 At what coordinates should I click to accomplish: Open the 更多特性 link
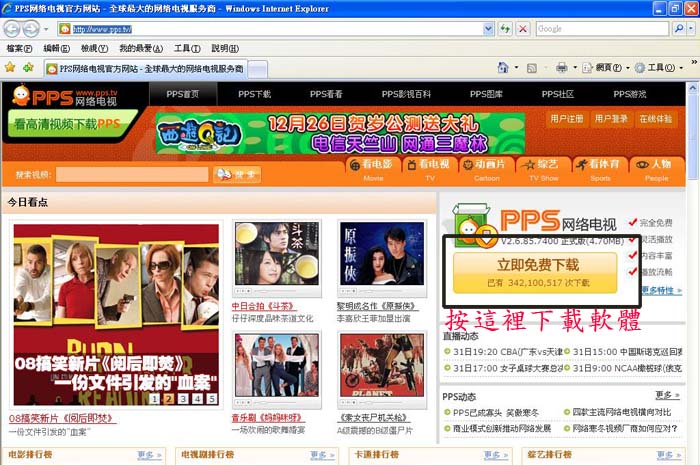click(661, 291)
